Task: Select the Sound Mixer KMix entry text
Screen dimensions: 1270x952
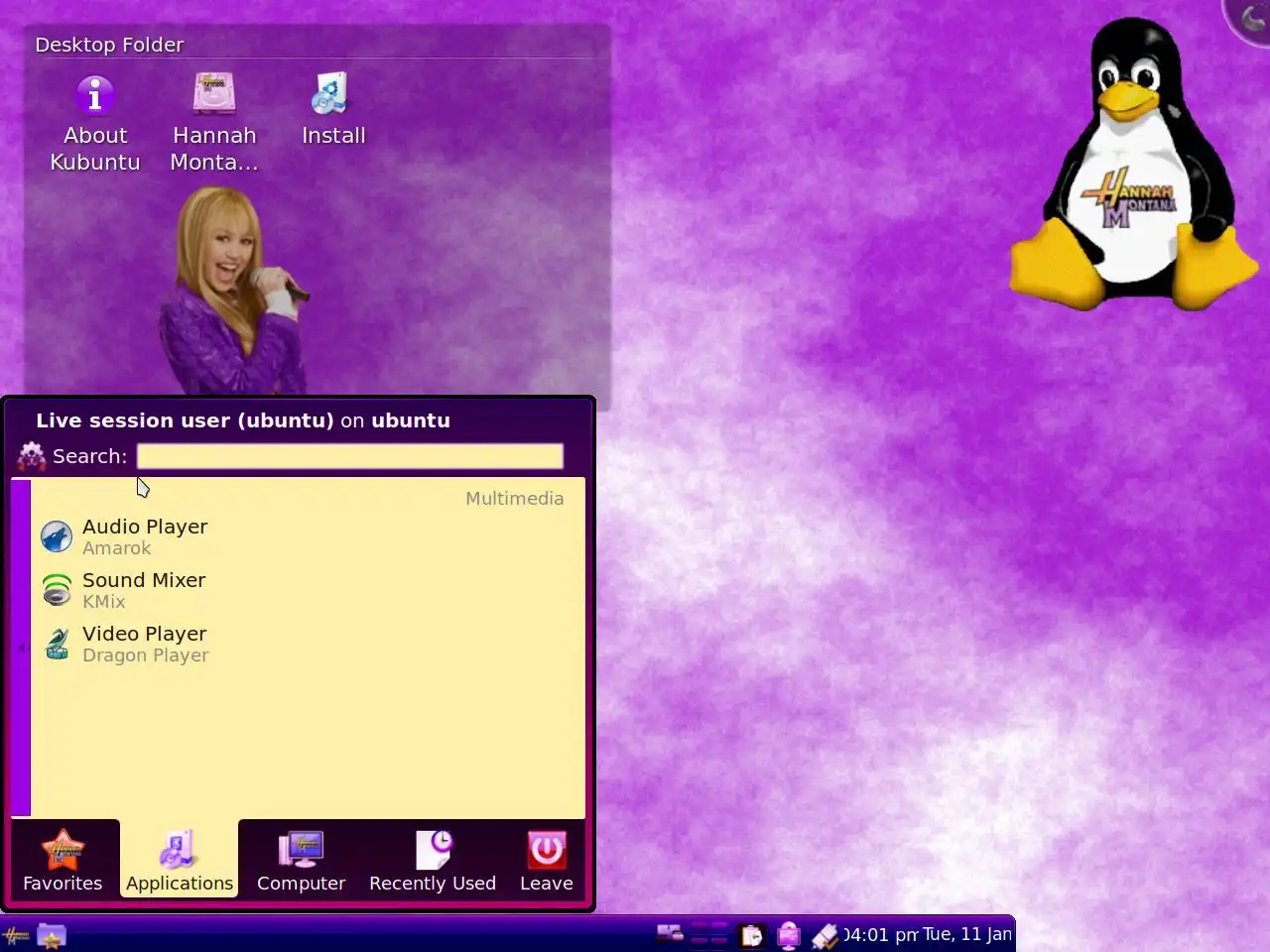Action: pos(144,590)
